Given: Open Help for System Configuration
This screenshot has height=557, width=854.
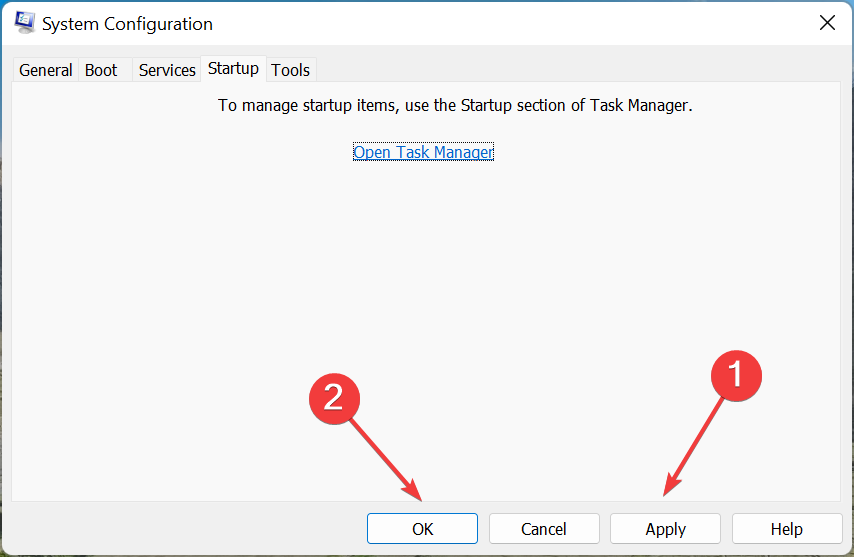Looking at the screenshot, I should (787, 529).
